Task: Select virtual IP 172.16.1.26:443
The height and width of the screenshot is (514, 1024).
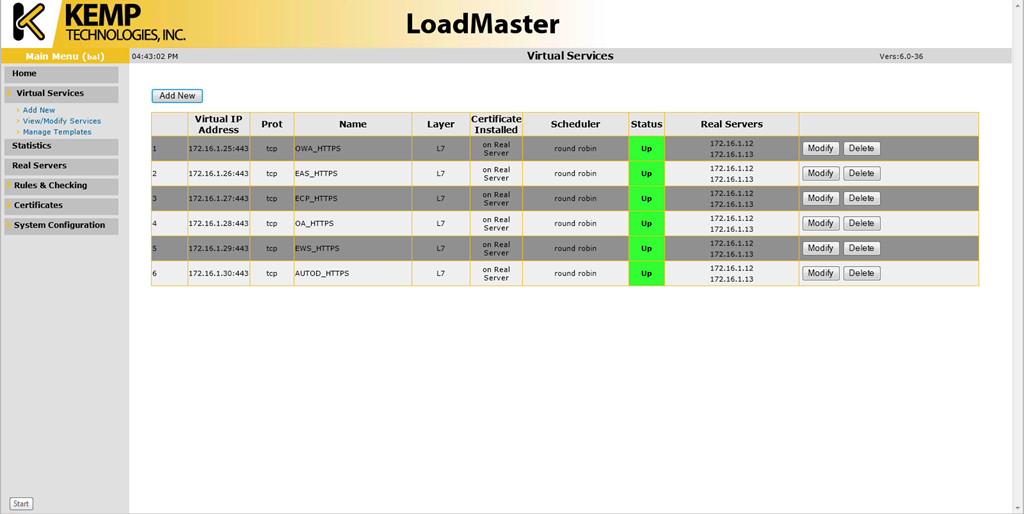Action: (219, 173)
